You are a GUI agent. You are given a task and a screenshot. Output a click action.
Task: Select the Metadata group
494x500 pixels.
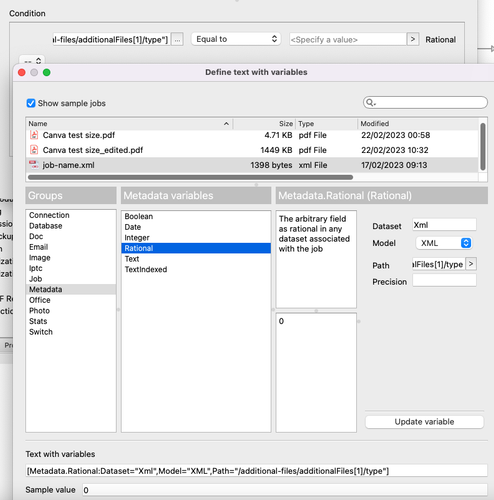pyautogui.click(x=71, y=289)
